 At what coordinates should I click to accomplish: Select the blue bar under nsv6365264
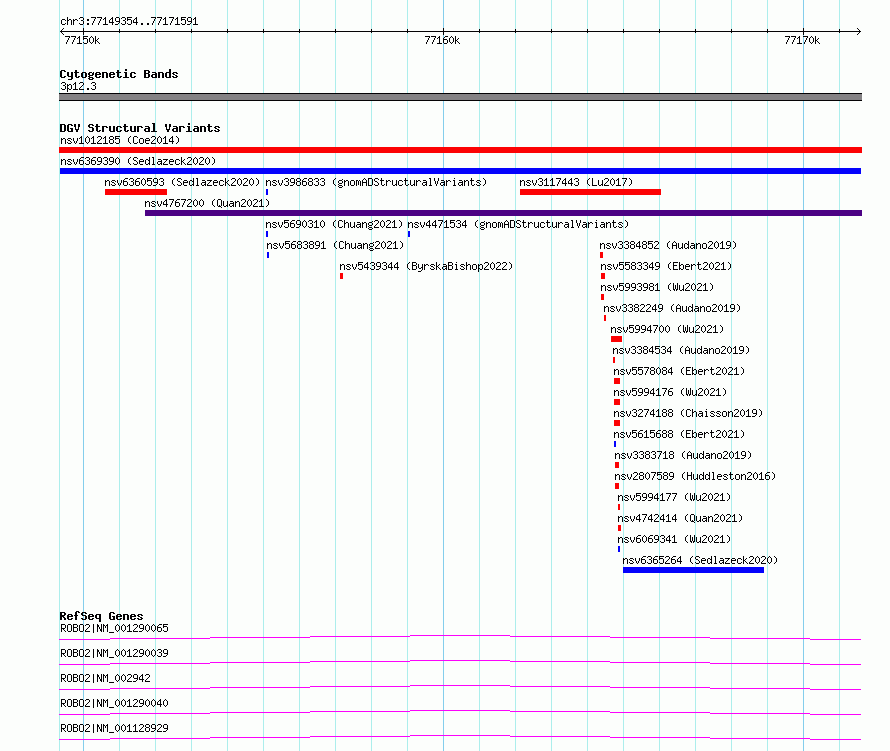pos(693,570)
